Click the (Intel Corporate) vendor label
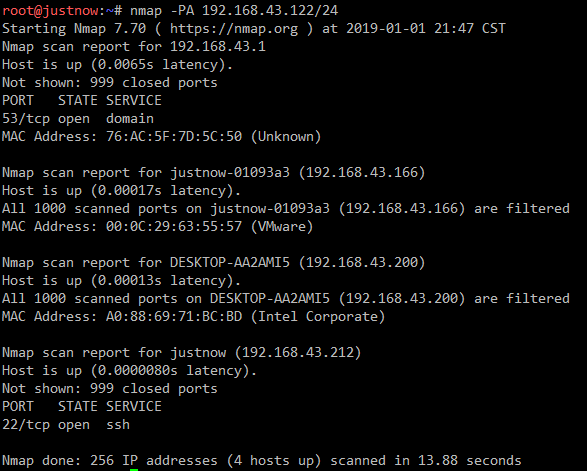The width and height of the screenshot is (587, 471). 318,317
